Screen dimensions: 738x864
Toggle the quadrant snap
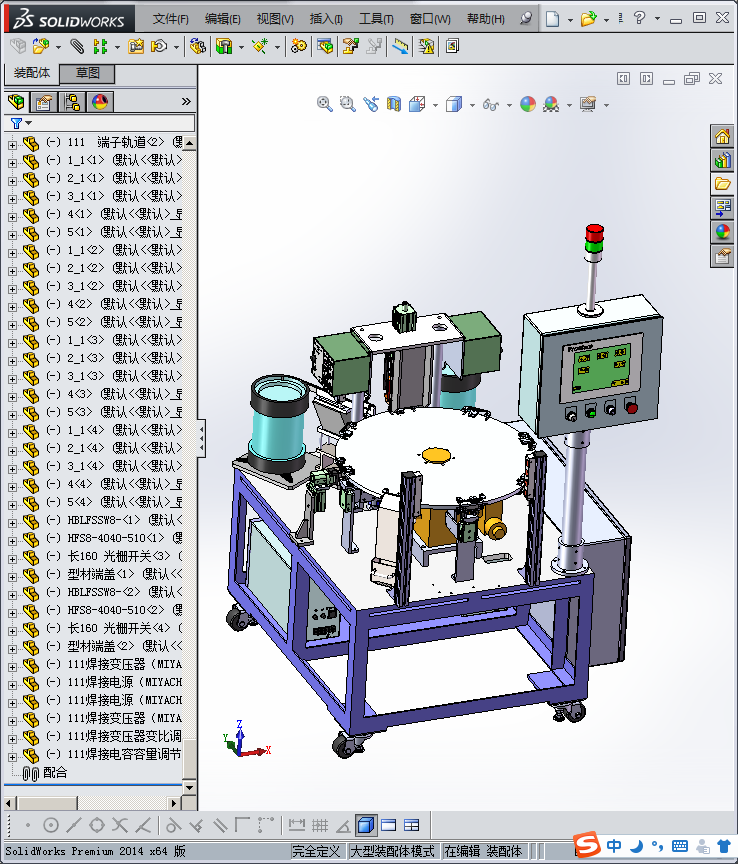(96, 825)
